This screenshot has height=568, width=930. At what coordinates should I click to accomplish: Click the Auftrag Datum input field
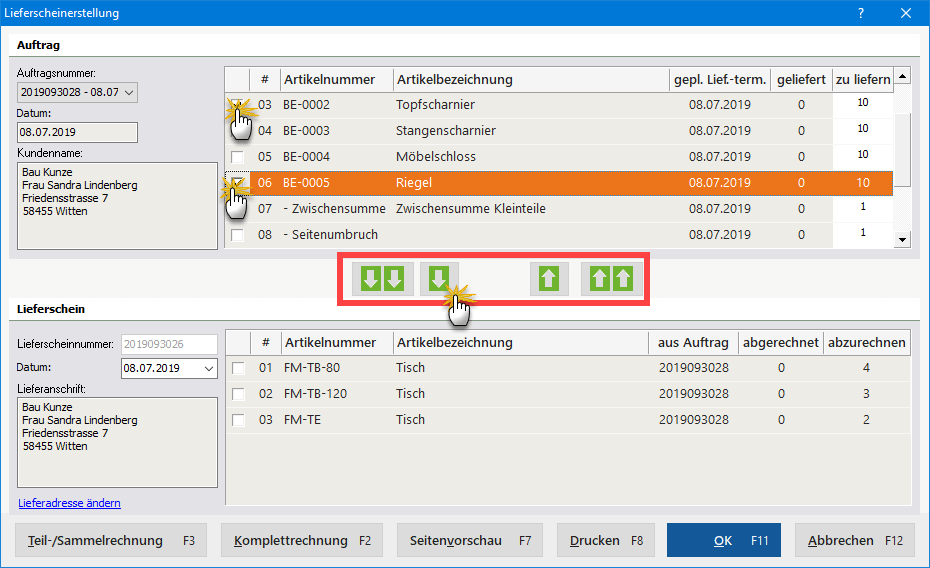click(77, 132)
